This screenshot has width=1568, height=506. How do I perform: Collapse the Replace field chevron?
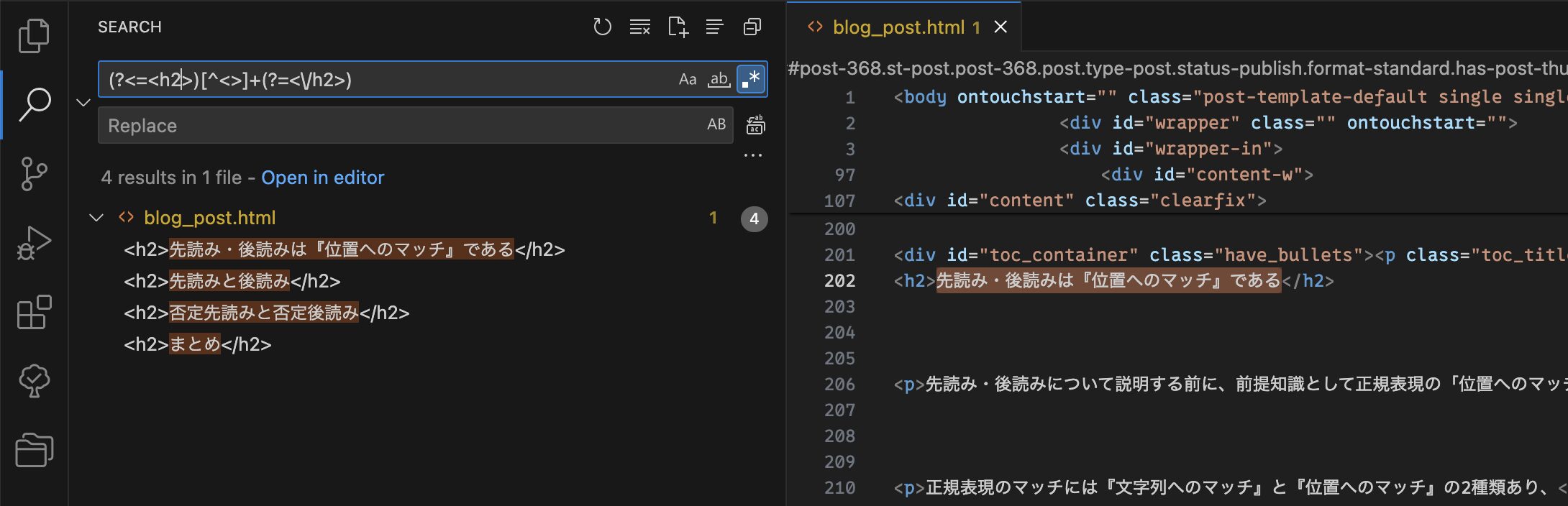click(83, 102)
